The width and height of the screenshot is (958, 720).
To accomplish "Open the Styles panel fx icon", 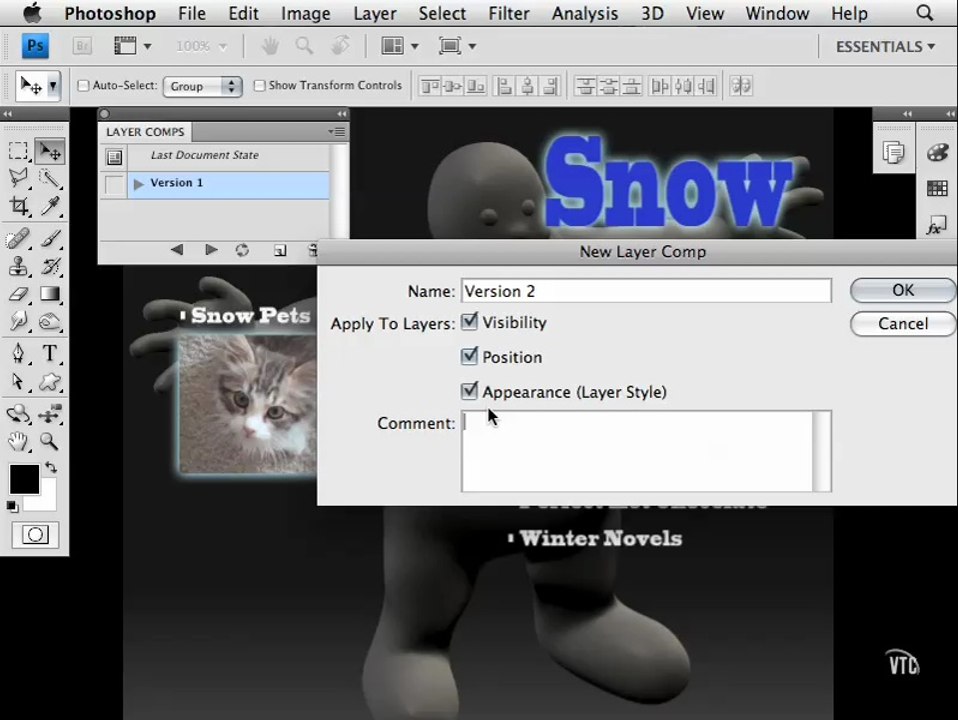I will [x=935, y=226].
